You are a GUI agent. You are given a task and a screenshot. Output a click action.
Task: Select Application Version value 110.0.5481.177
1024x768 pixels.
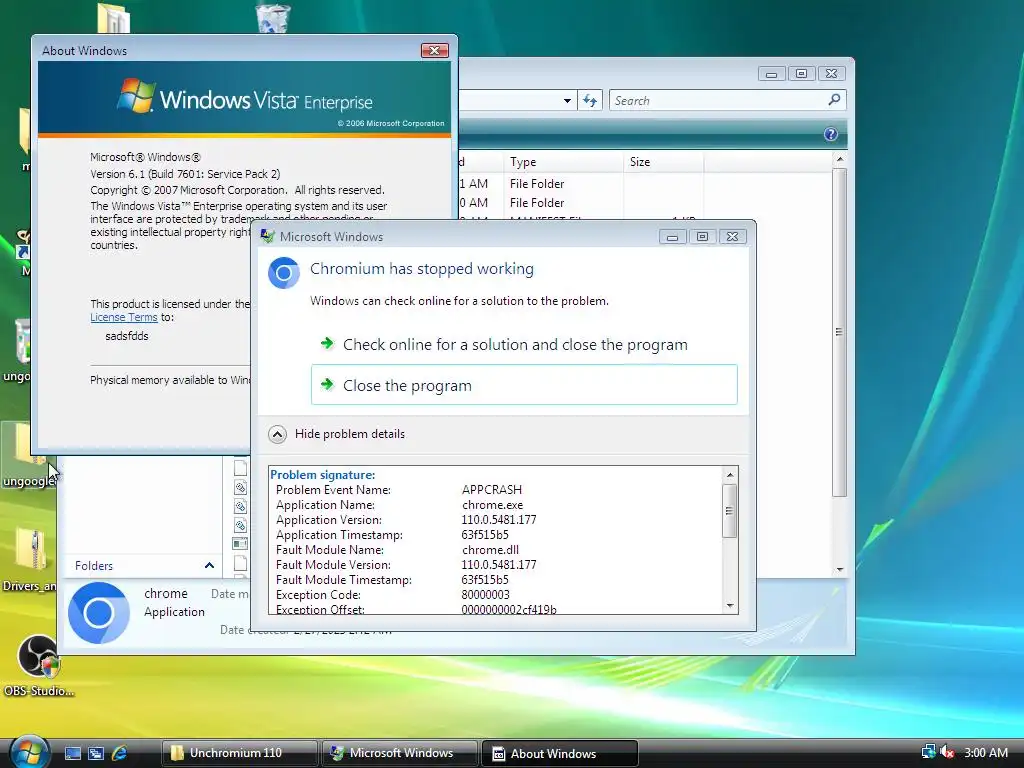(x=499, y=520)
